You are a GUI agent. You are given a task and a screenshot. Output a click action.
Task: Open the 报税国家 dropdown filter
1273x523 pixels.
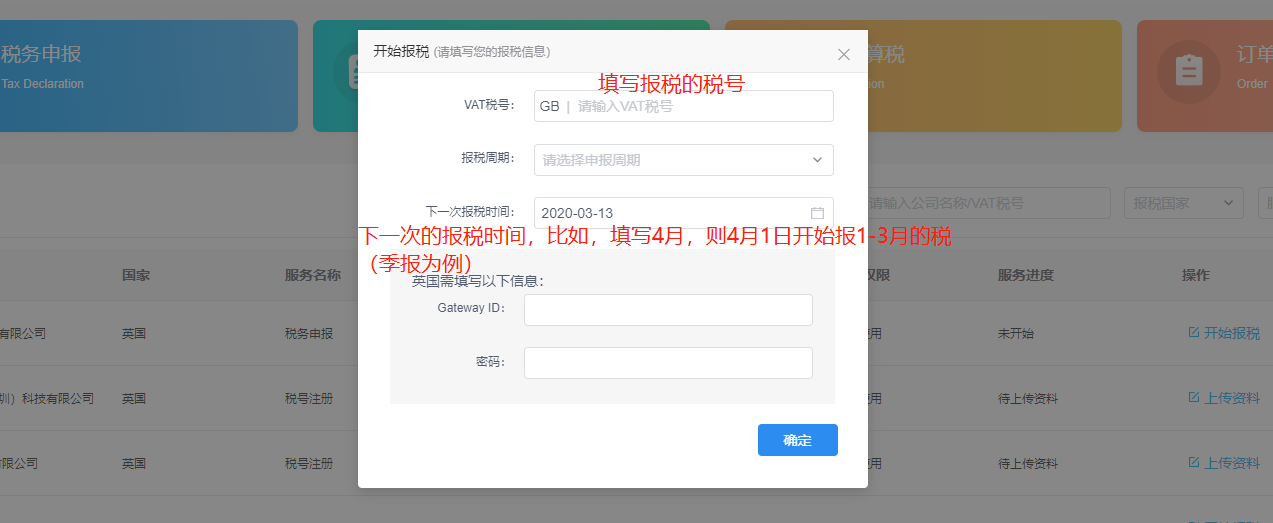[x=1183, y=203]
